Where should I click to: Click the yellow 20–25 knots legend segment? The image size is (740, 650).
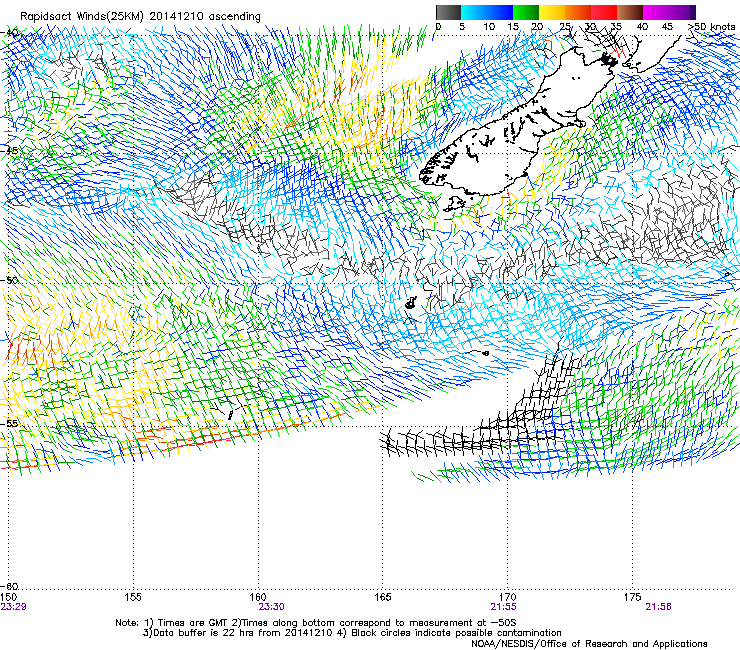click(552, 12)
